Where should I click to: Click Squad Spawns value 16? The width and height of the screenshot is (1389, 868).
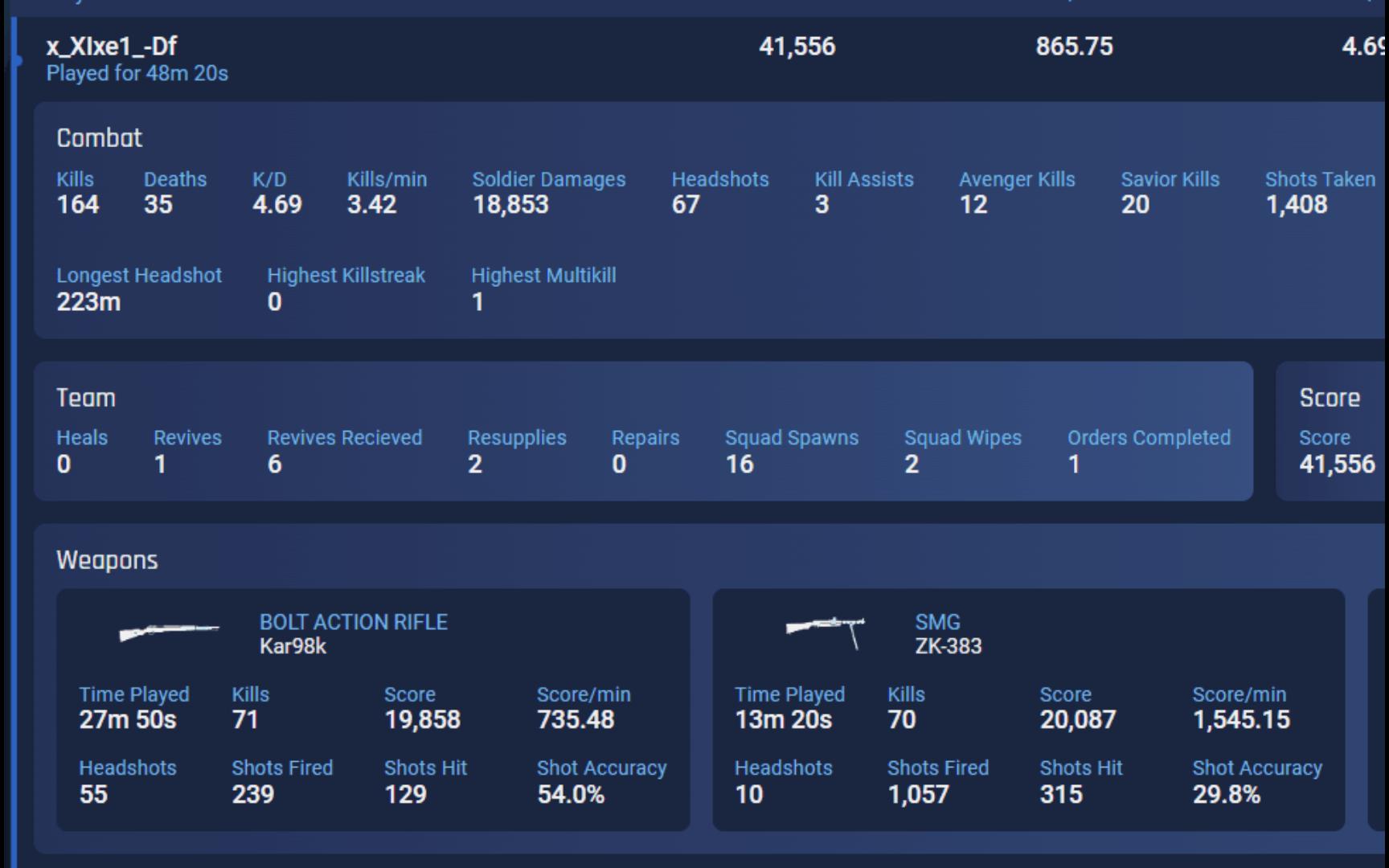pos(740,465)
